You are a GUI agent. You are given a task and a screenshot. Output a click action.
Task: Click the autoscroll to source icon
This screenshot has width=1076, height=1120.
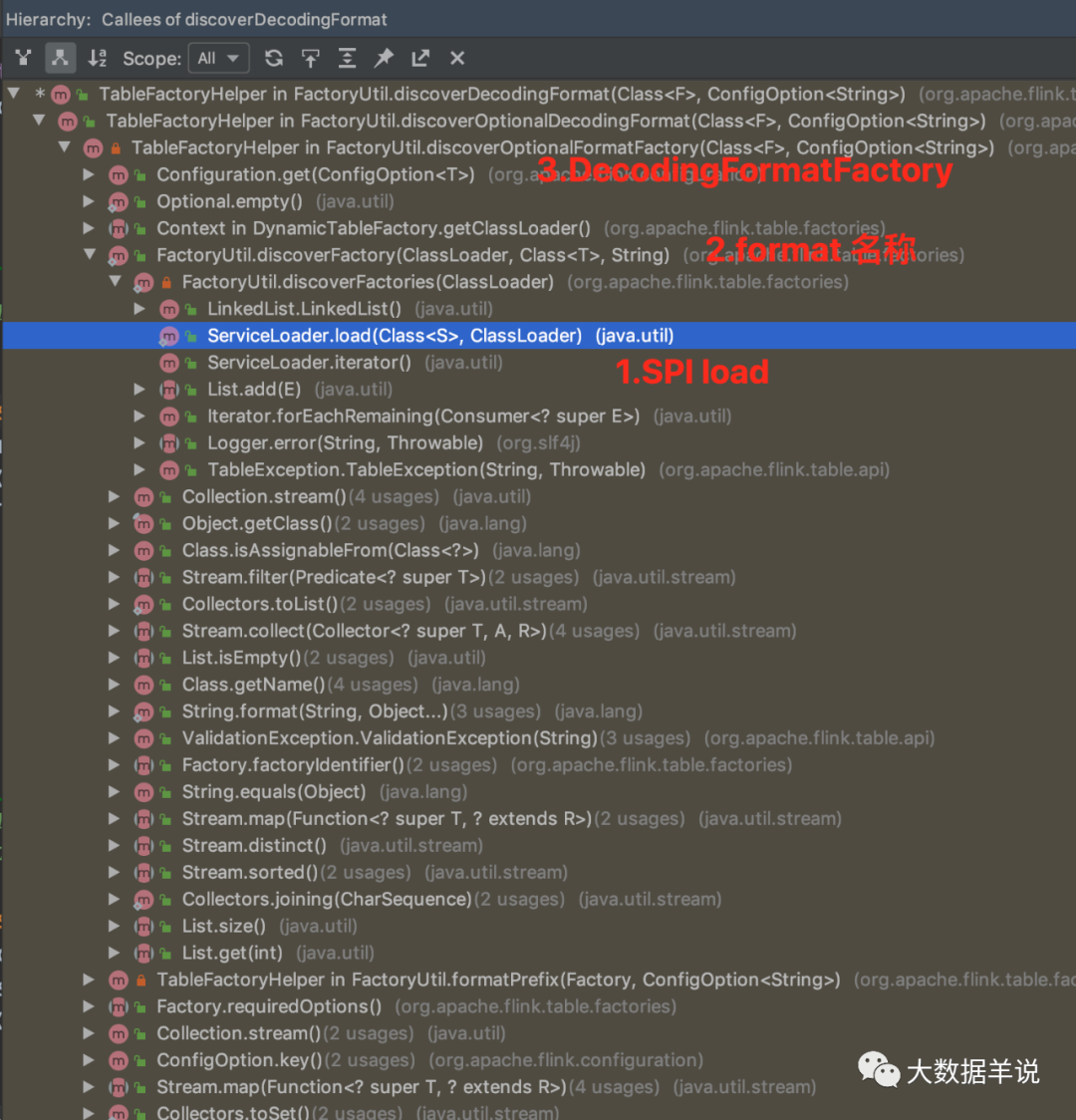(x=311, y=58)
